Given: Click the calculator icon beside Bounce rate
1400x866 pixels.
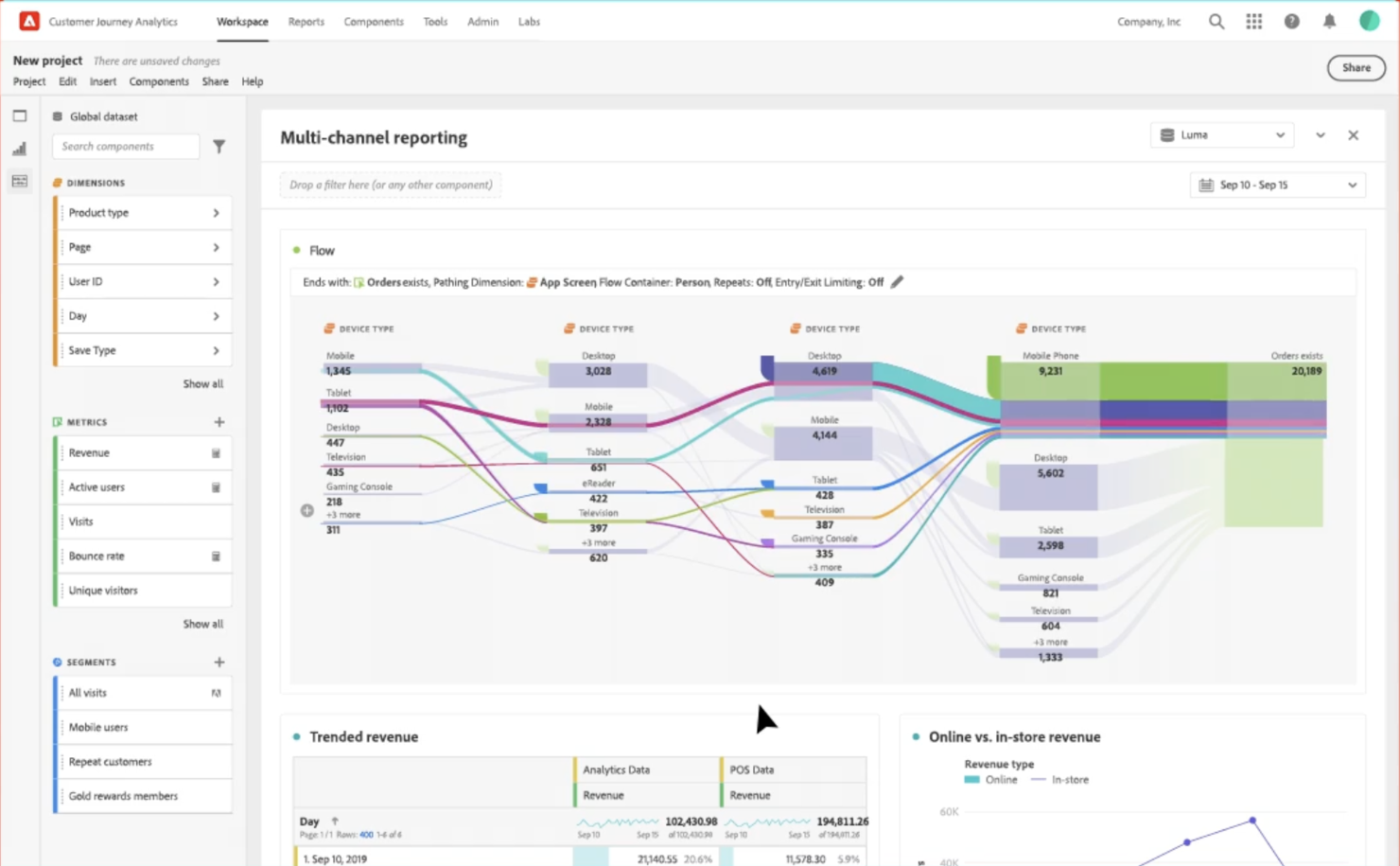Looking at the screenshot, I should [x=216, y=557].
